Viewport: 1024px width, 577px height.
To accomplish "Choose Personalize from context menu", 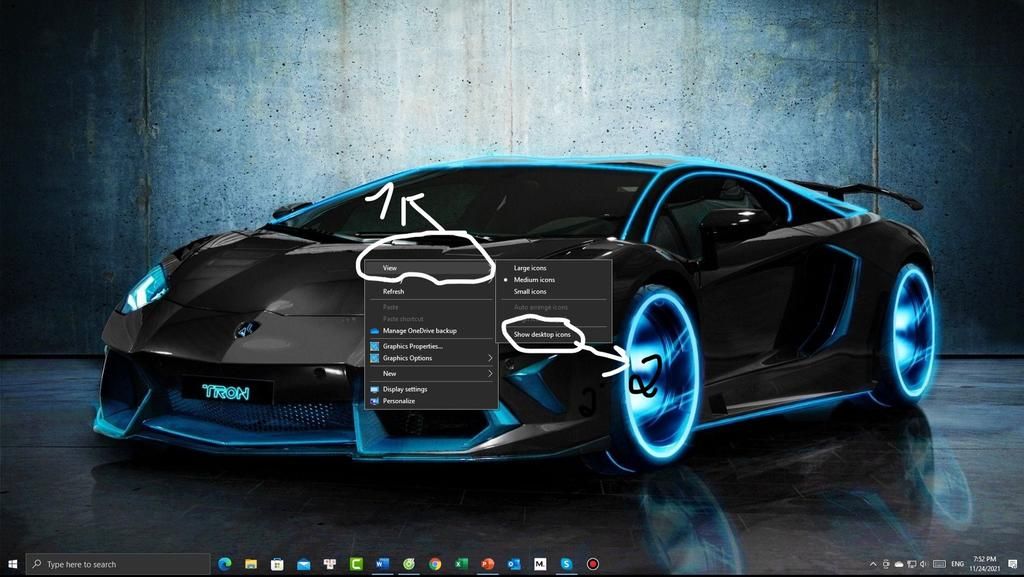I will click(432, 401).
